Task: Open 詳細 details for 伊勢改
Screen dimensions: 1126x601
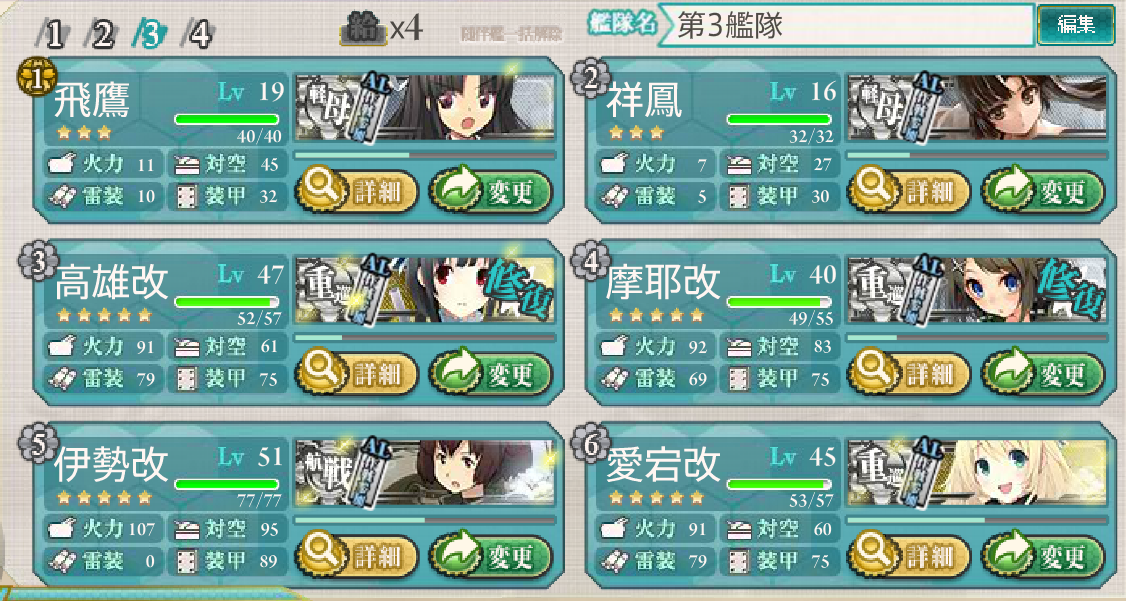Action: tap(357, 556)
